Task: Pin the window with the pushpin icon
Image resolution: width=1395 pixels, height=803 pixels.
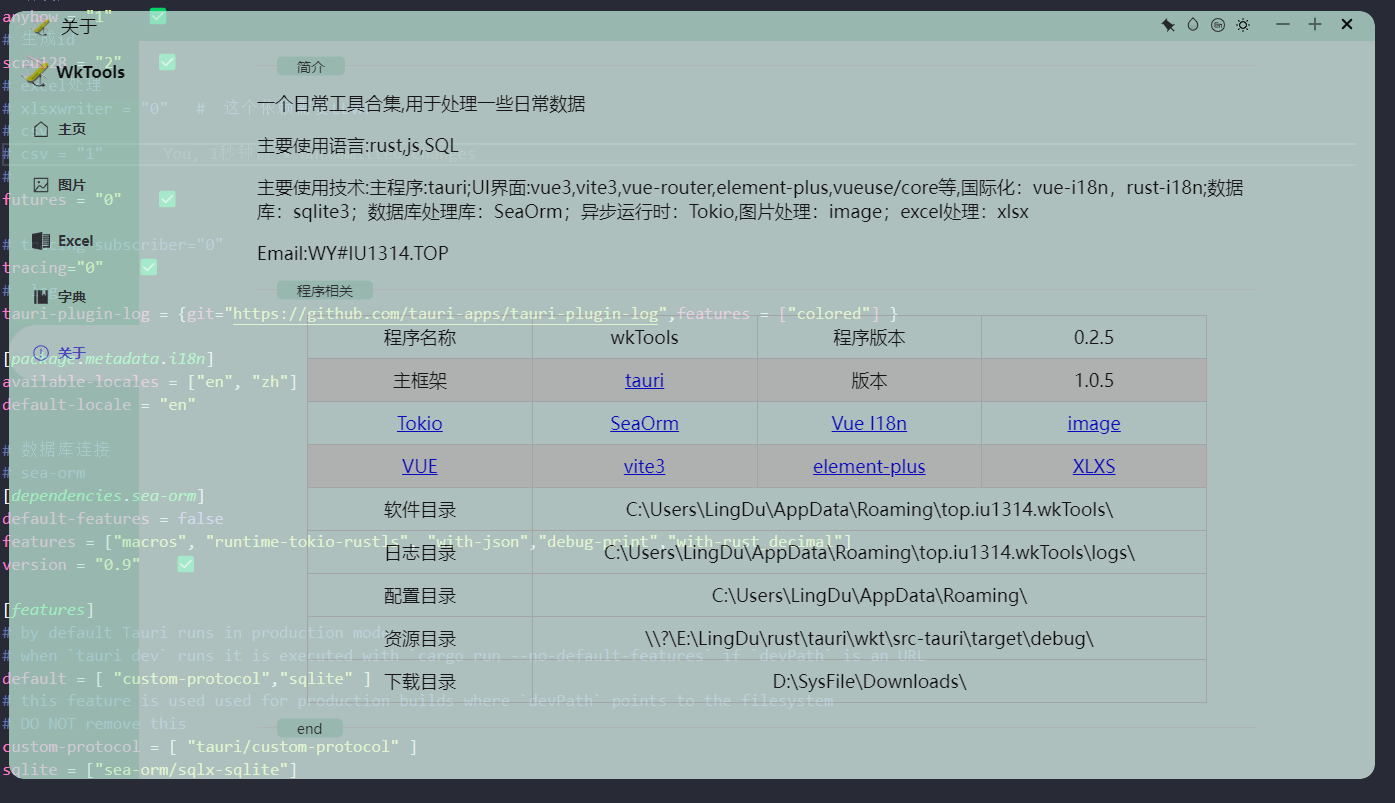Action: coord(1167,25)
